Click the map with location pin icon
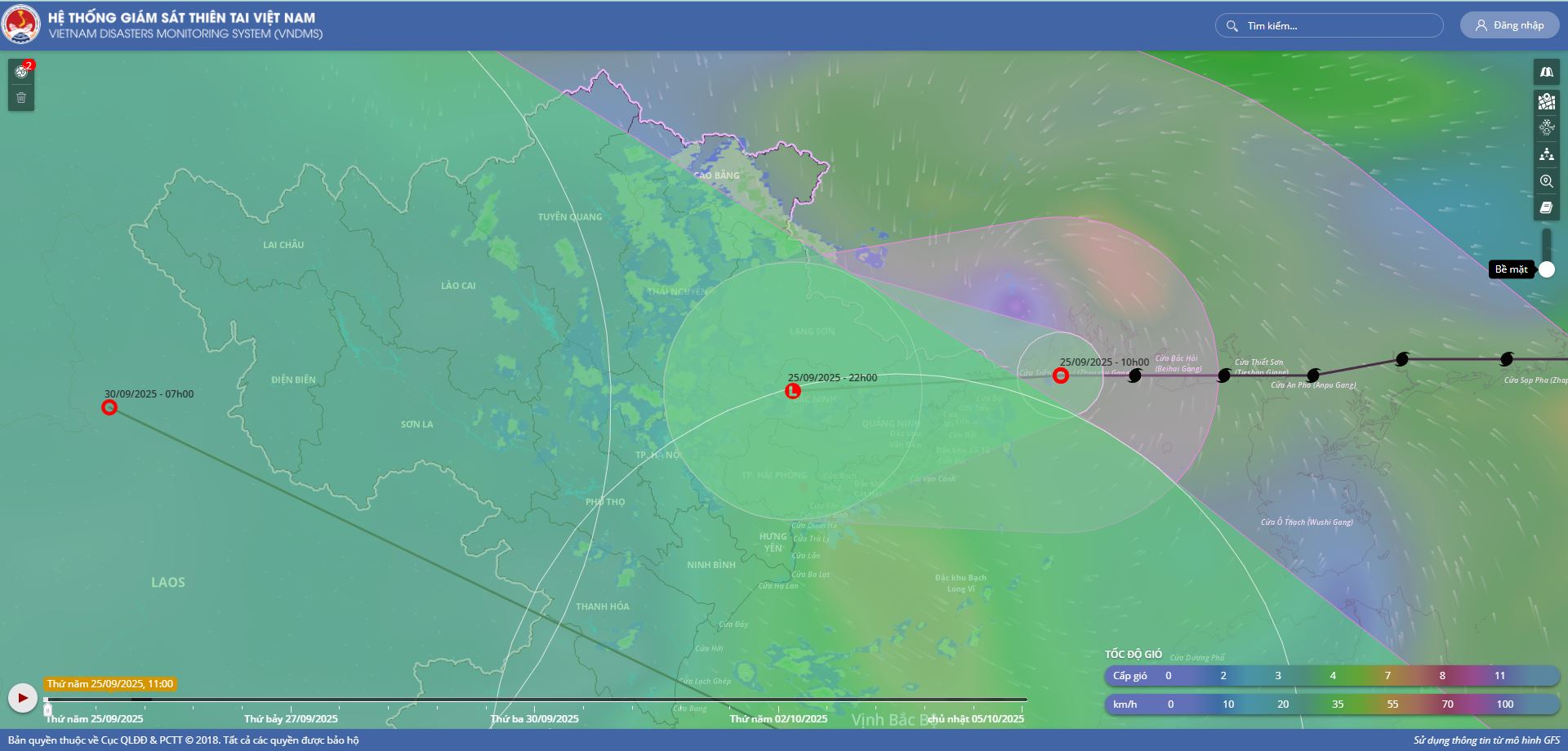 click(x=1546, y=101)
